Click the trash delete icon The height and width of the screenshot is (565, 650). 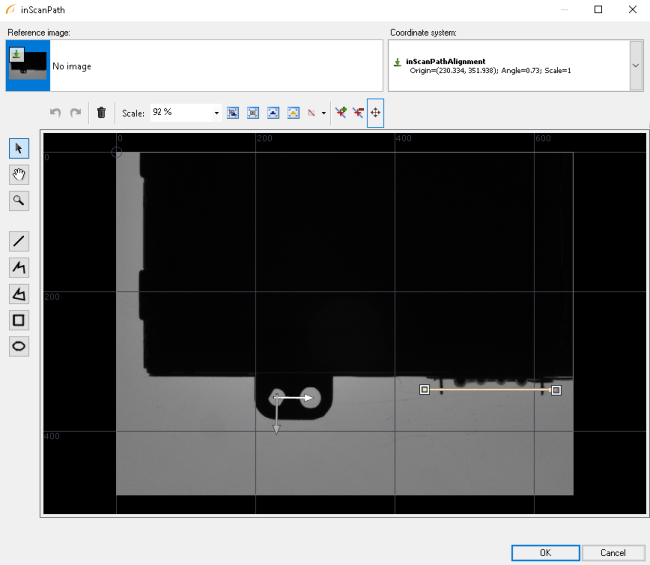(x=101, y=113)
